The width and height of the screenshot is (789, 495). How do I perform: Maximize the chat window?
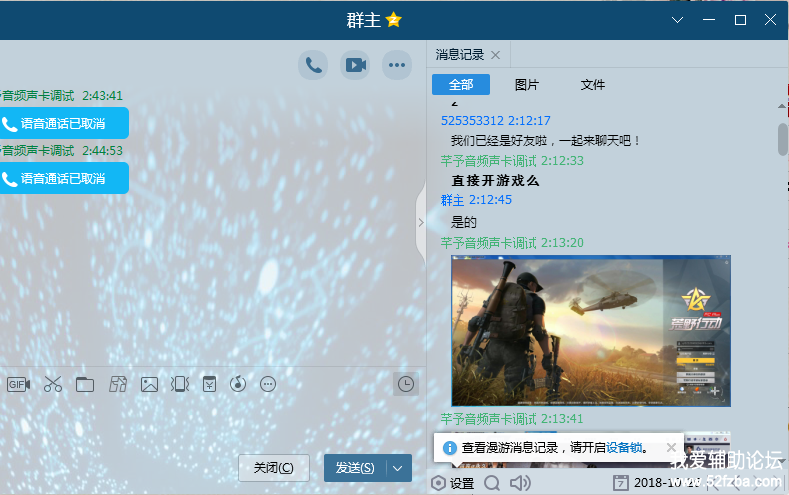pos(740,20)
